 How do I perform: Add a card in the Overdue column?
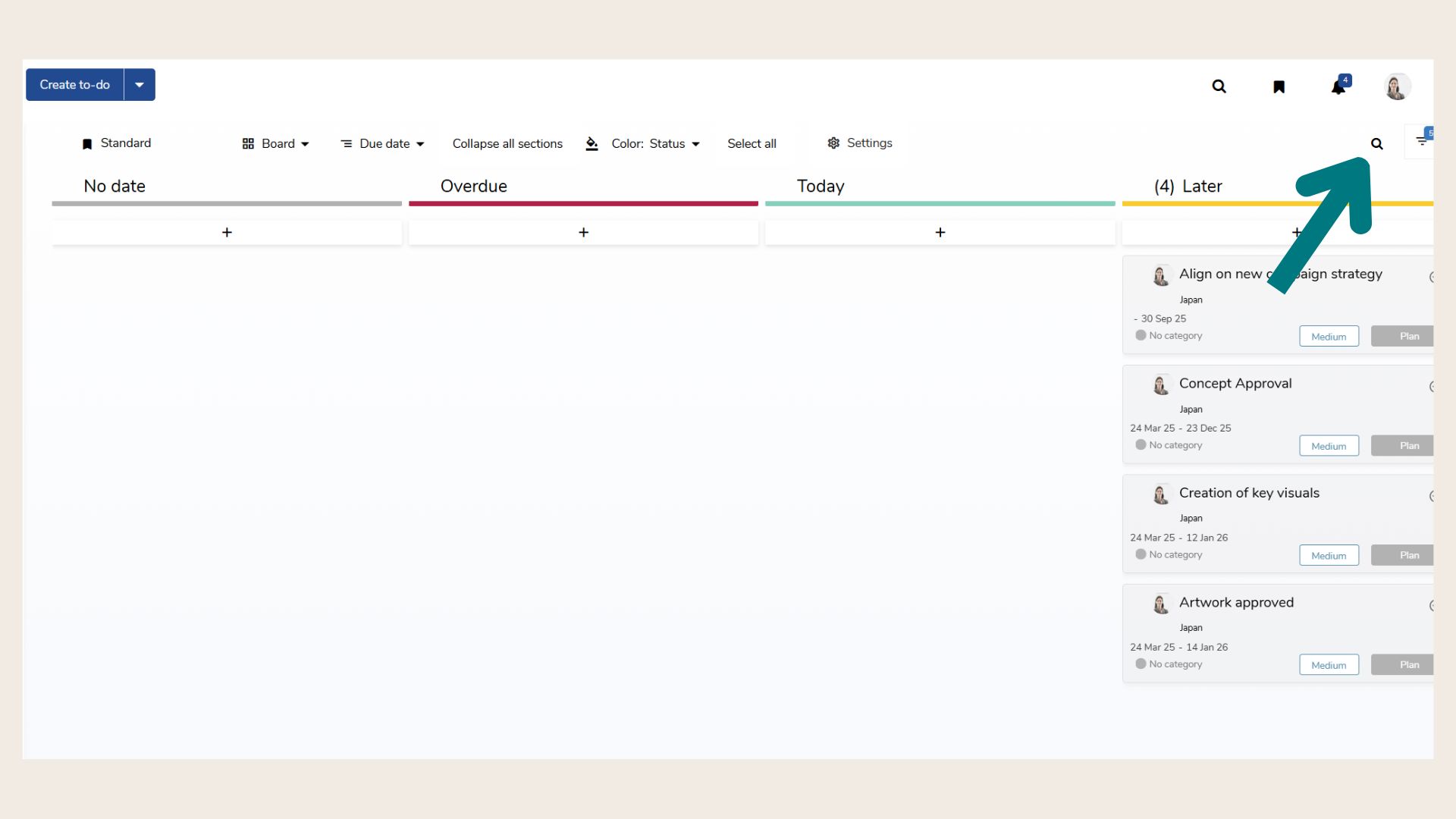coord(583,233)
